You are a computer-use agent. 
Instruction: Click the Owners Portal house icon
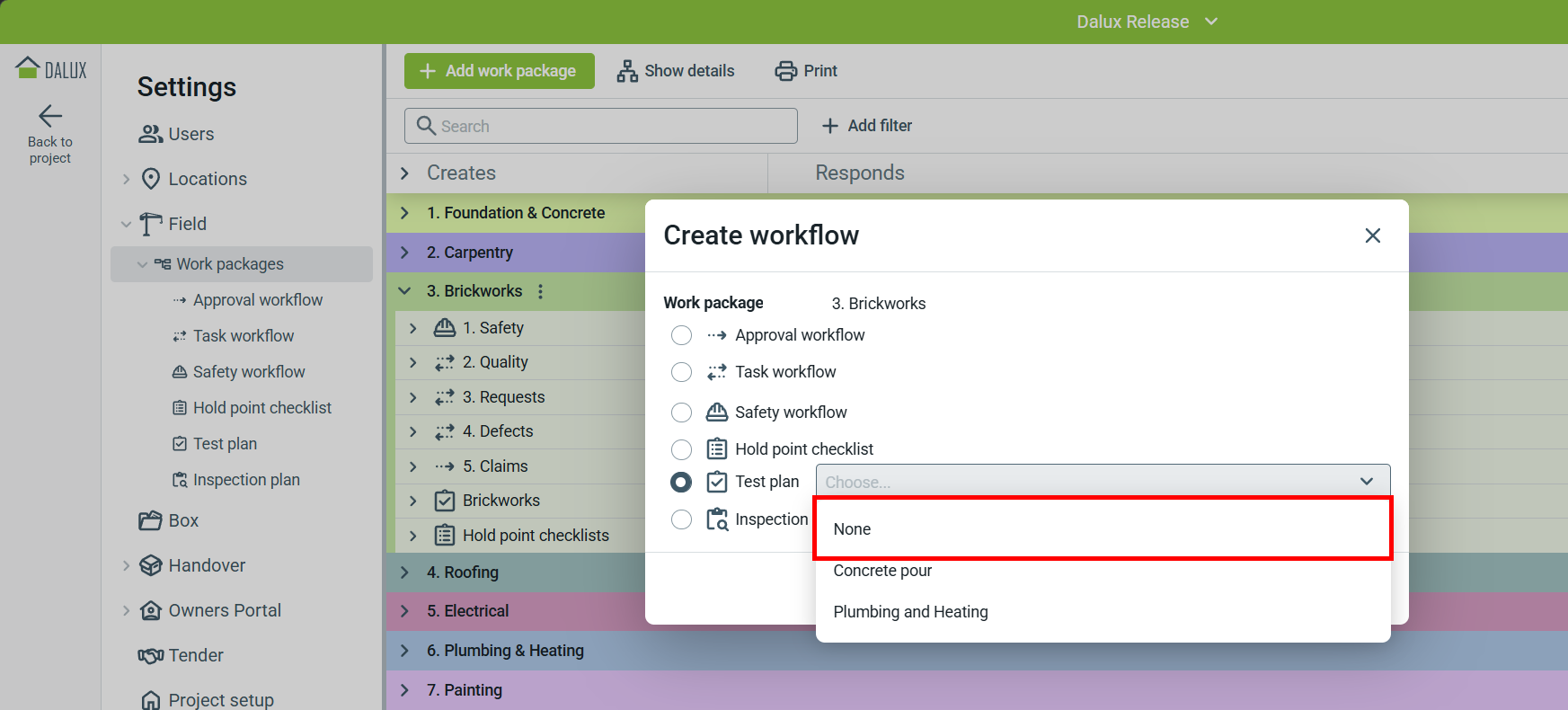coord(151,610)
